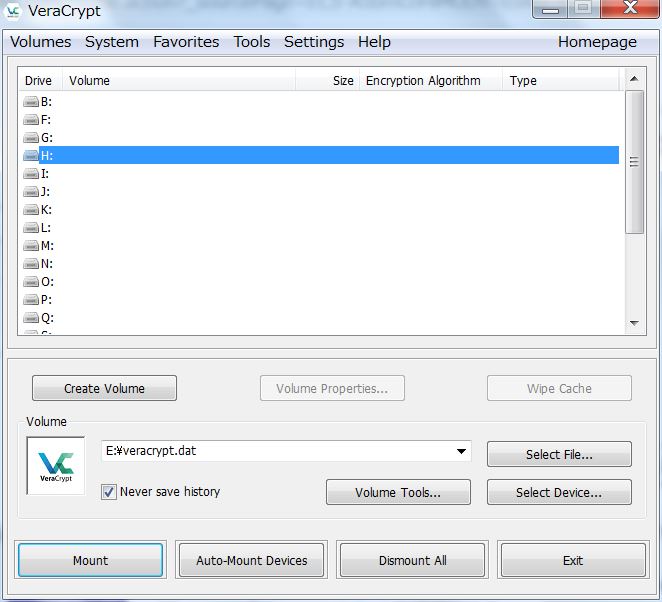This screenshot has width=662, height=602.
Task: Toggle the Never save history checkbox
Action: [109, 492]
